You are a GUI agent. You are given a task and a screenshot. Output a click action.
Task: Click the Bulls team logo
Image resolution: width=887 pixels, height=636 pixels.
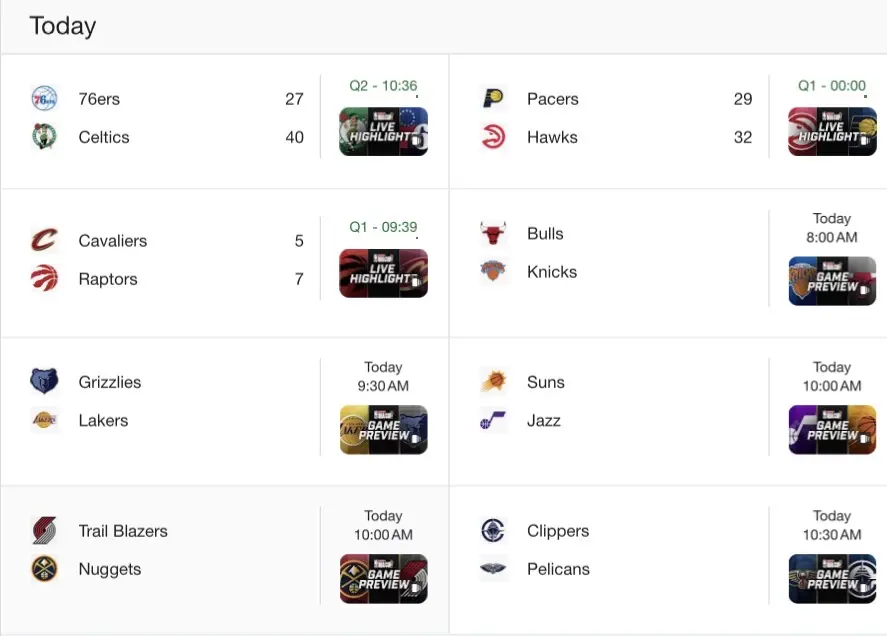[493, 233]
